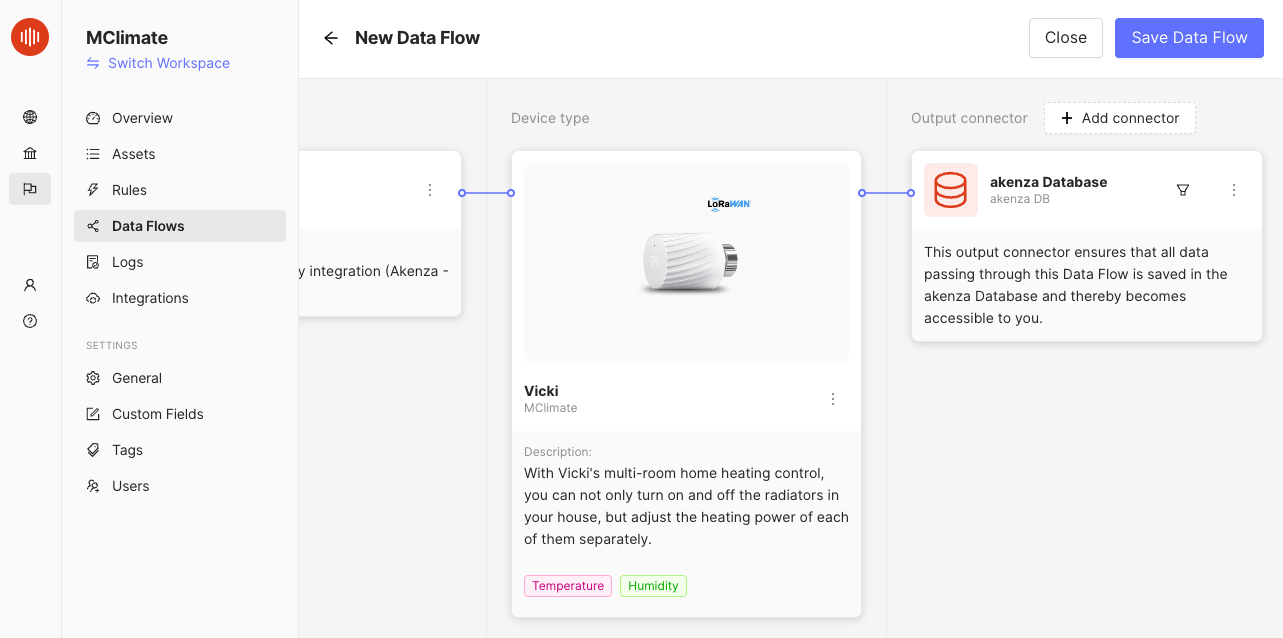
Task: Click the Vicki device name
Action: point(541,391)
